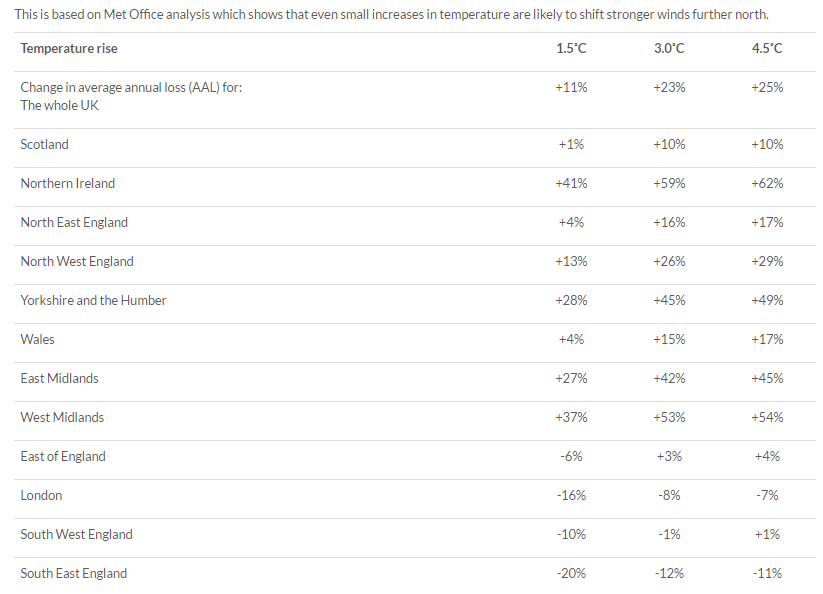Click the +49% value for Yorkshire
Image resolution: width=823 pixels, height=594 pixels.
pyautogui.click(x=767, y=300)
